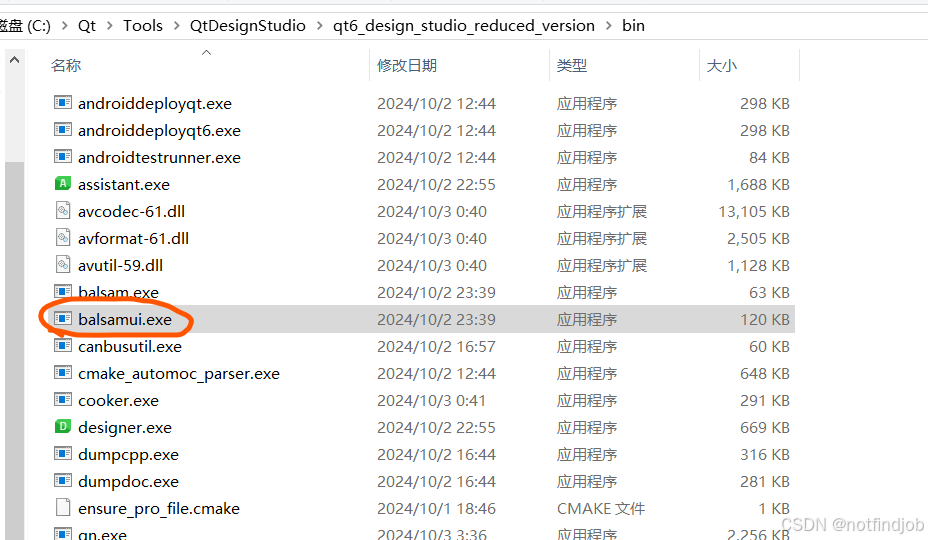Screen dimensions: 928x540
Task: Navigate to Qt in the breadcrumb path
Action: pyautogui.click(x=87, y=25)
